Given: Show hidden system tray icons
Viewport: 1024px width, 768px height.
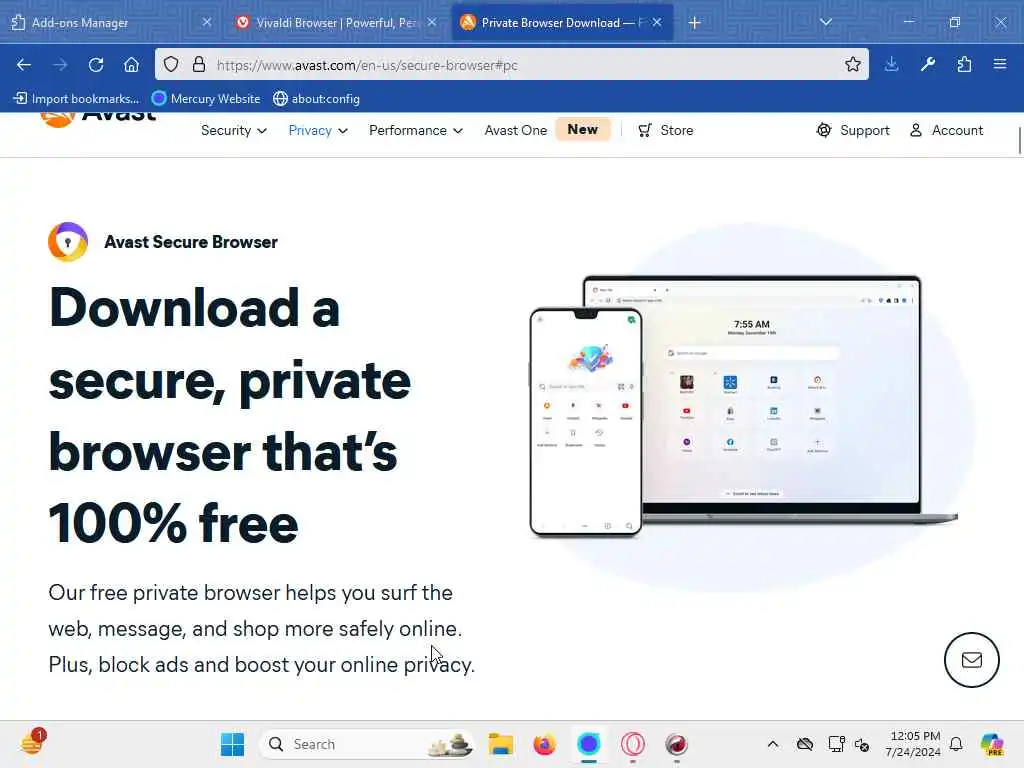Looking at the screenshot, I should pos(773,744).
